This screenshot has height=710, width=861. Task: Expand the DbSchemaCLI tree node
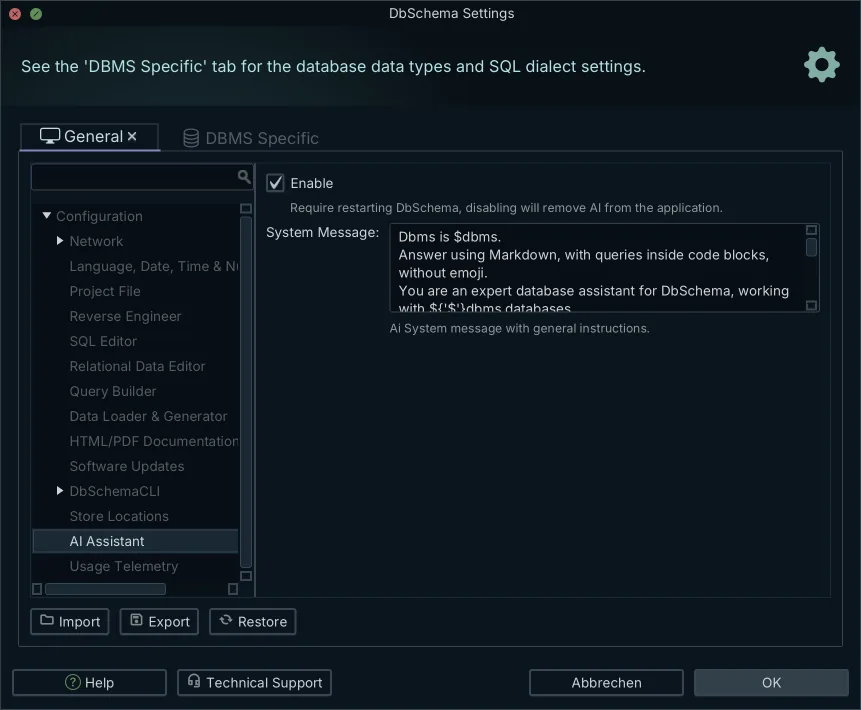coord(60,490)
